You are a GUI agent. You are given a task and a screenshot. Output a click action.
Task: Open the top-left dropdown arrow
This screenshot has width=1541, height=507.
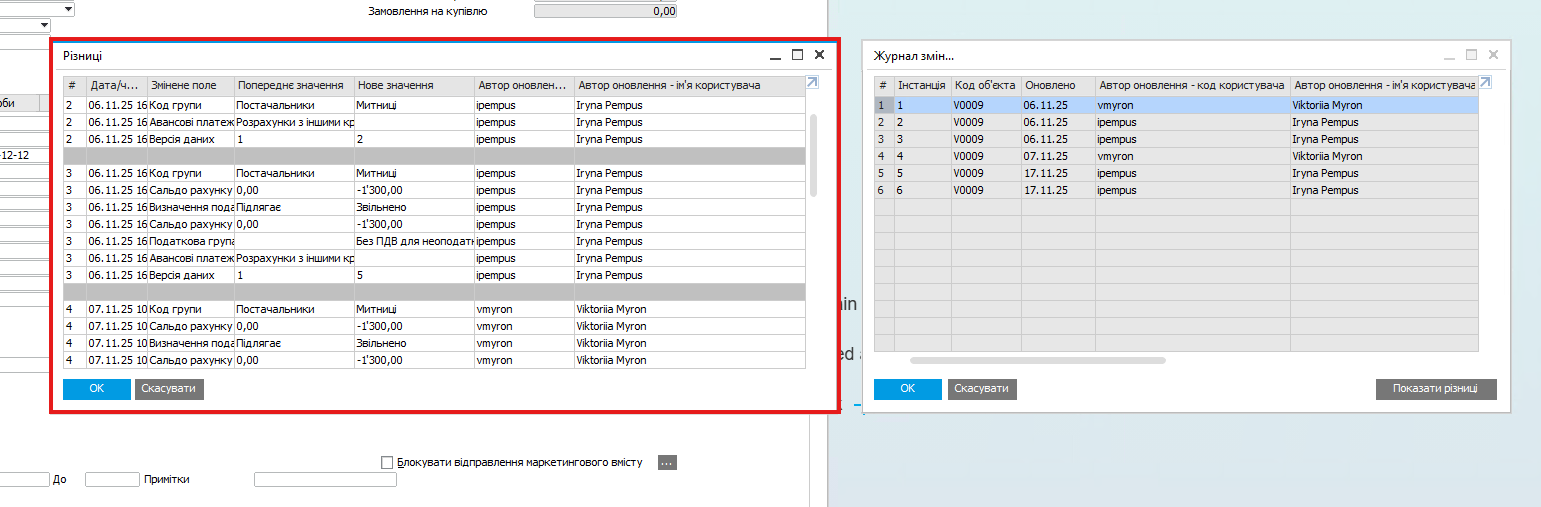click(x=68, y=9)
